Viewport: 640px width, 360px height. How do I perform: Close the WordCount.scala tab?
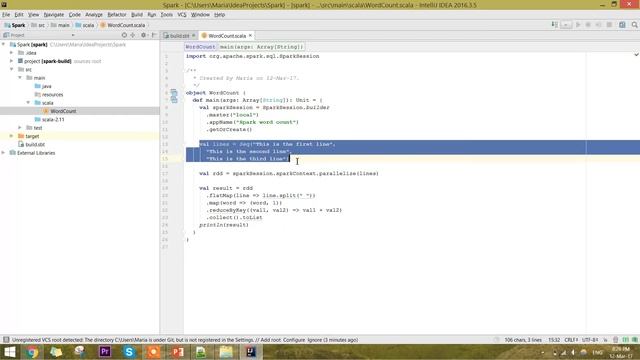250,36
